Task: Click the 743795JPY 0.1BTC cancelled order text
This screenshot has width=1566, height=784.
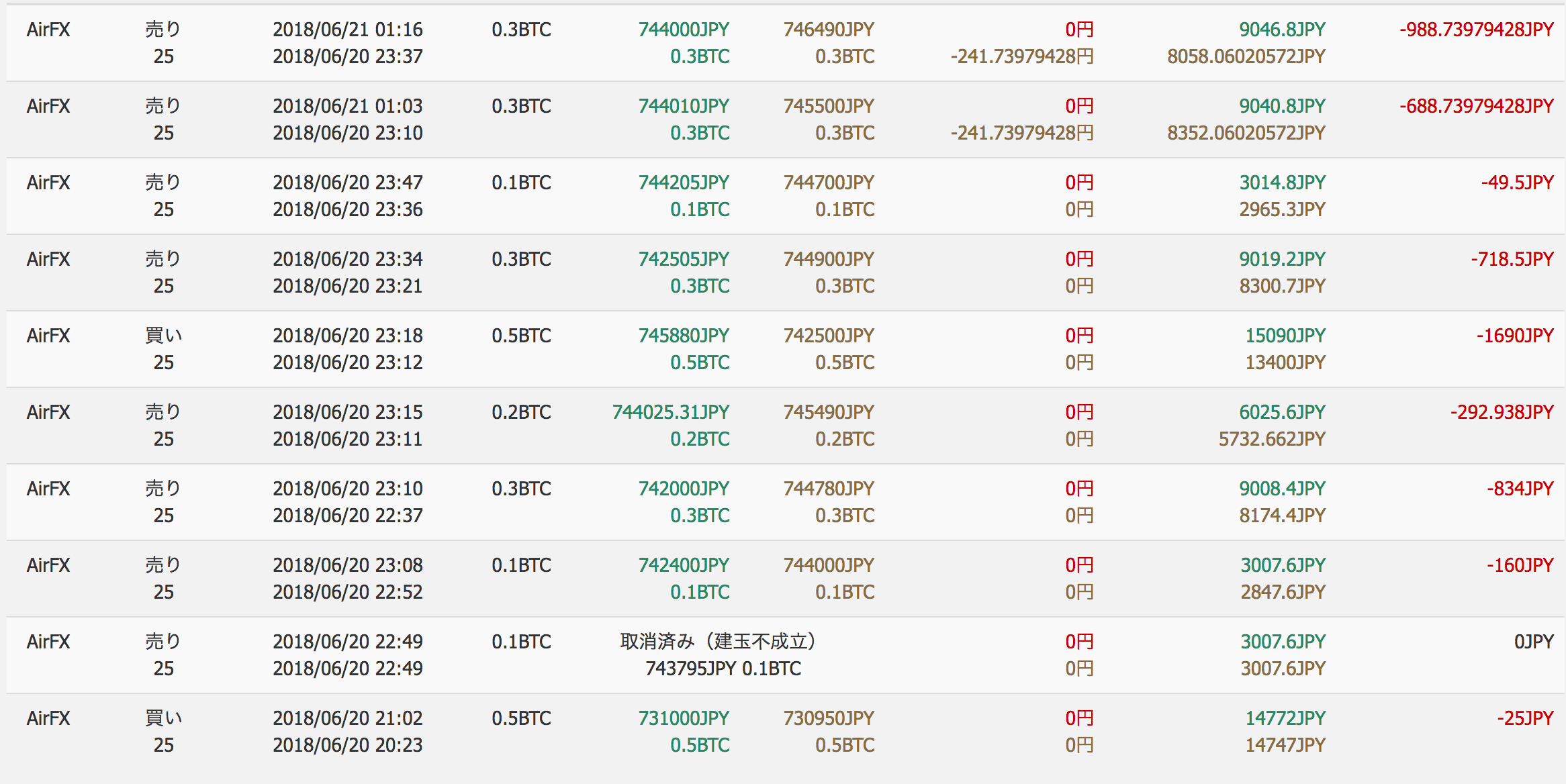Action: tap(723, 669)
